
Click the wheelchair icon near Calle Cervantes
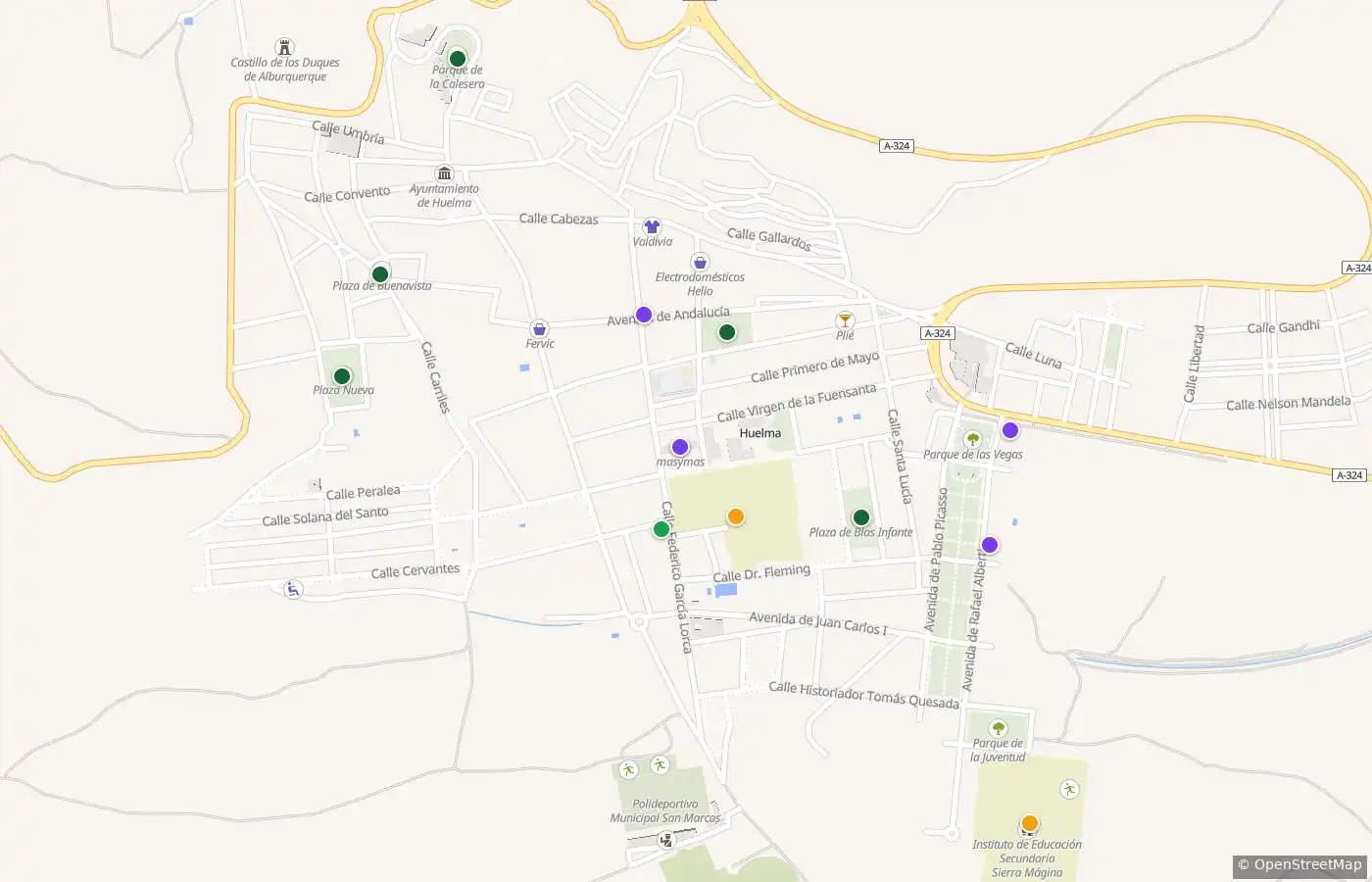coord(293,589)
